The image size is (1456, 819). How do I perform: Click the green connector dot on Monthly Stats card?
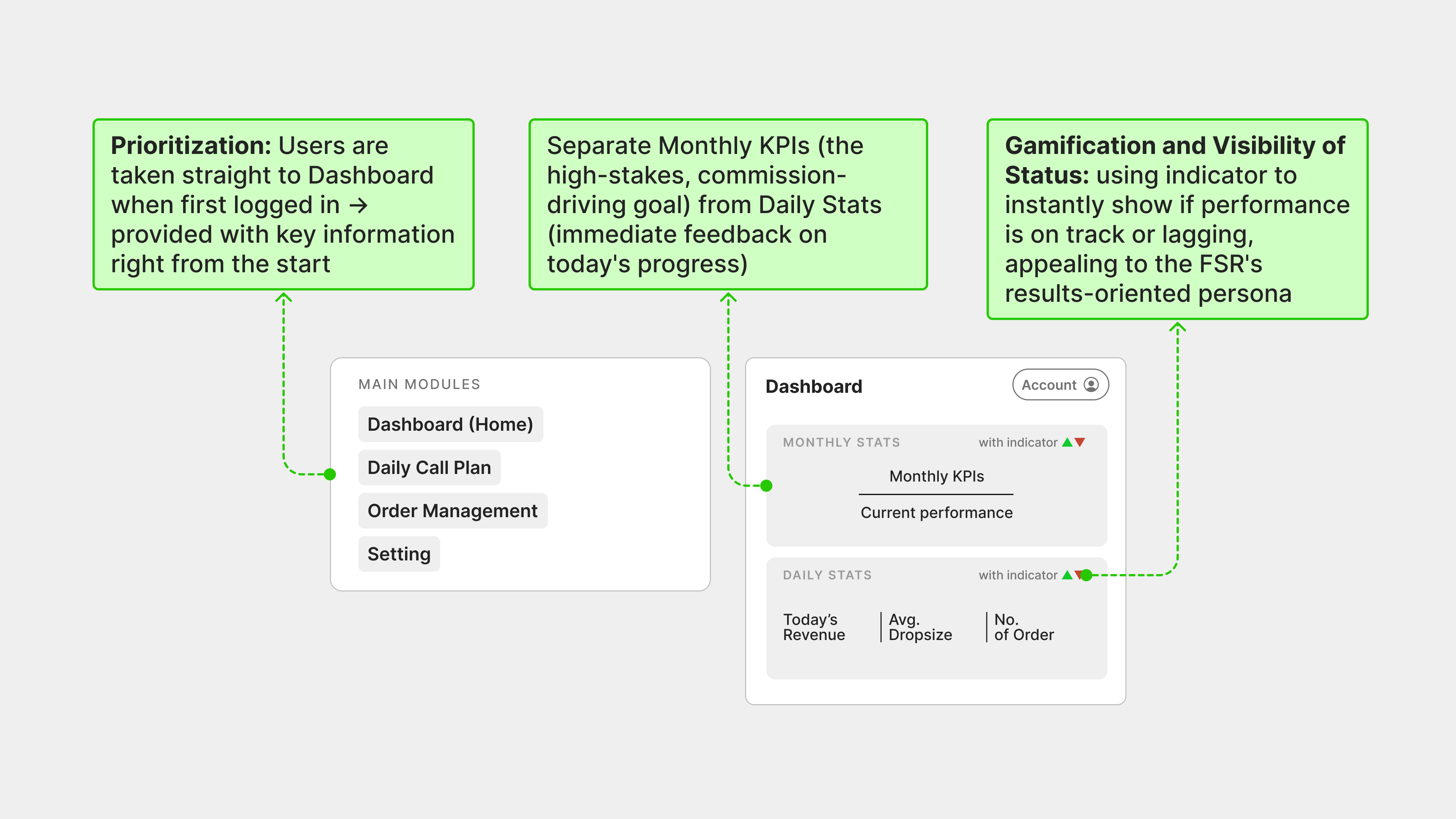coord(766,485)
